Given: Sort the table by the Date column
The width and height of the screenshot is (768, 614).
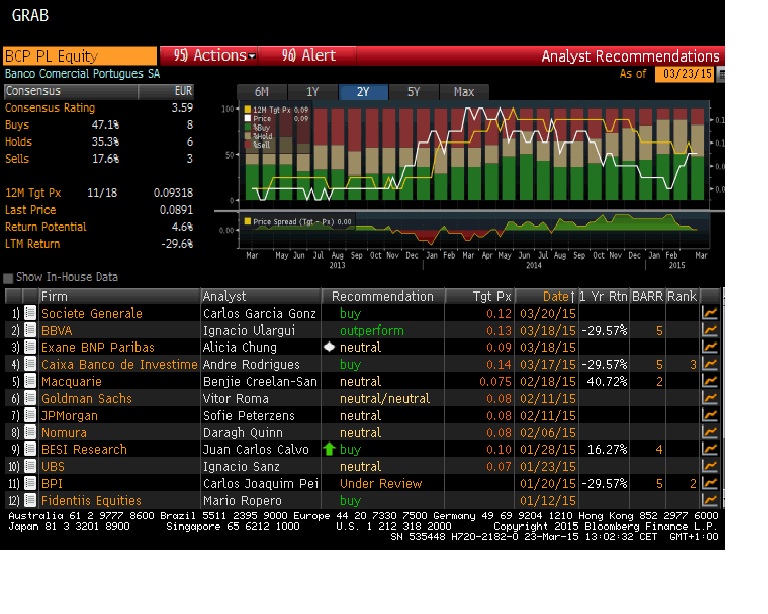Looking at the screenshot, I should tap(556, 296).
